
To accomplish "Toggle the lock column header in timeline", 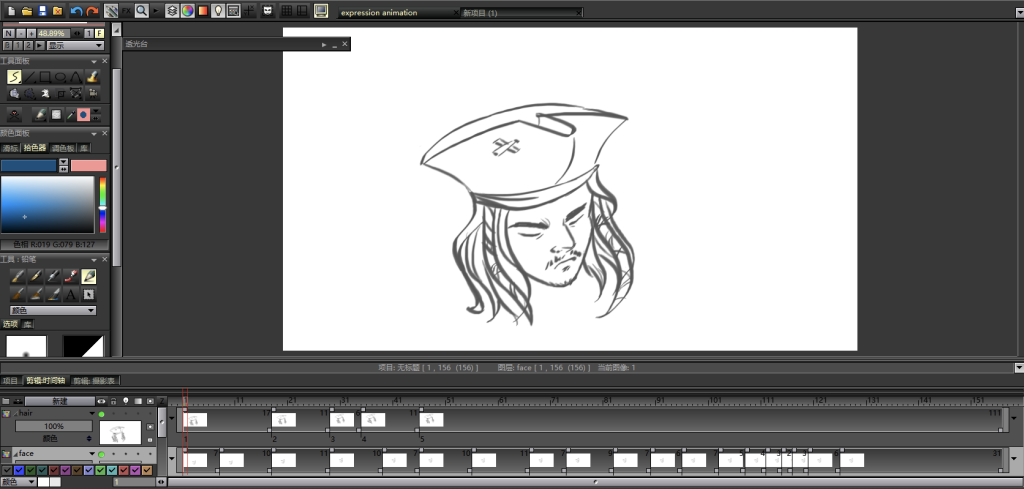I will tap(114, 401).
